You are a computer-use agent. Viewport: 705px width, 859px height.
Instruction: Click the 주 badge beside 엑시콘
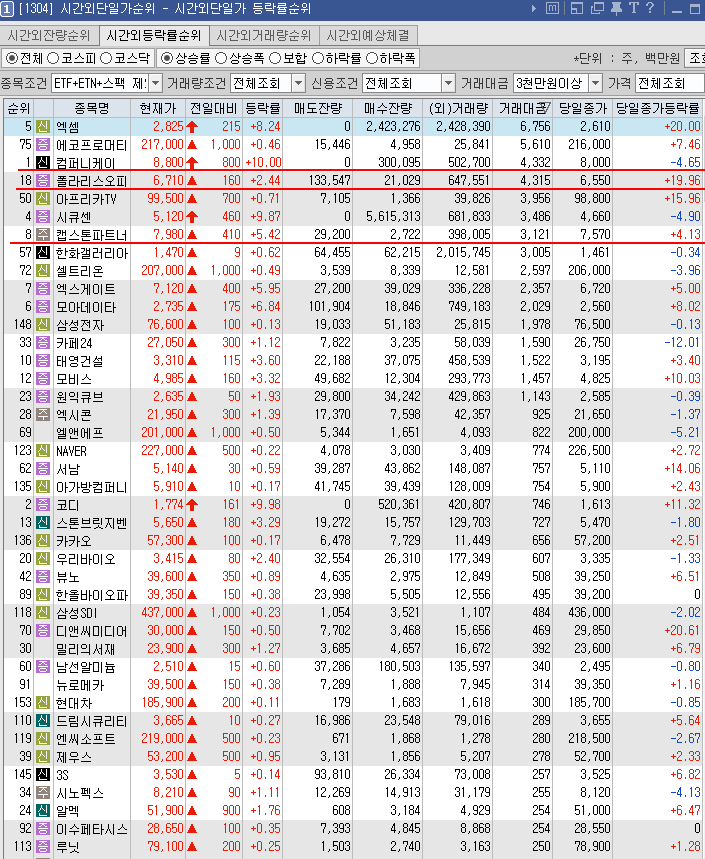pyautogui.click(x=43, y=415)
